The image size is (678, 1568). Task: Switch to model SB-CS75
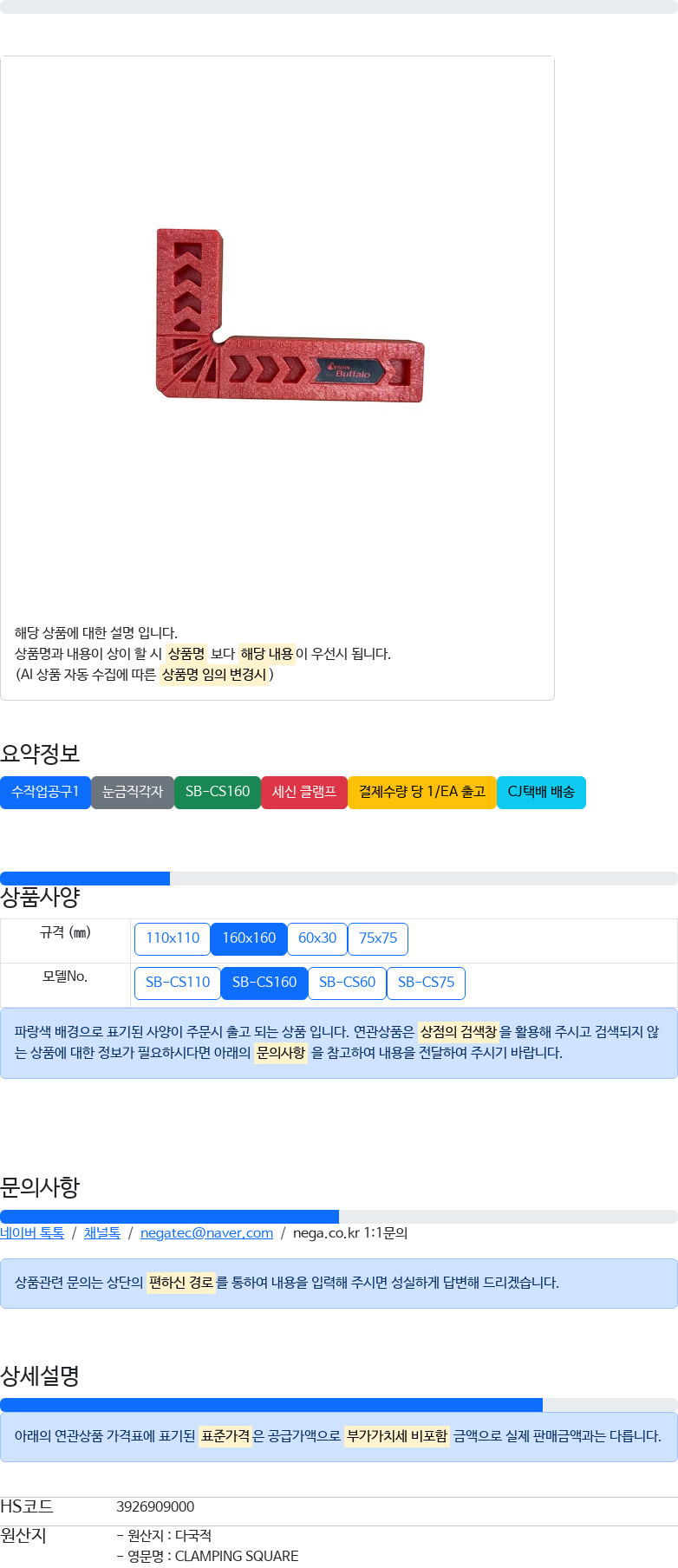coord(426,983)
